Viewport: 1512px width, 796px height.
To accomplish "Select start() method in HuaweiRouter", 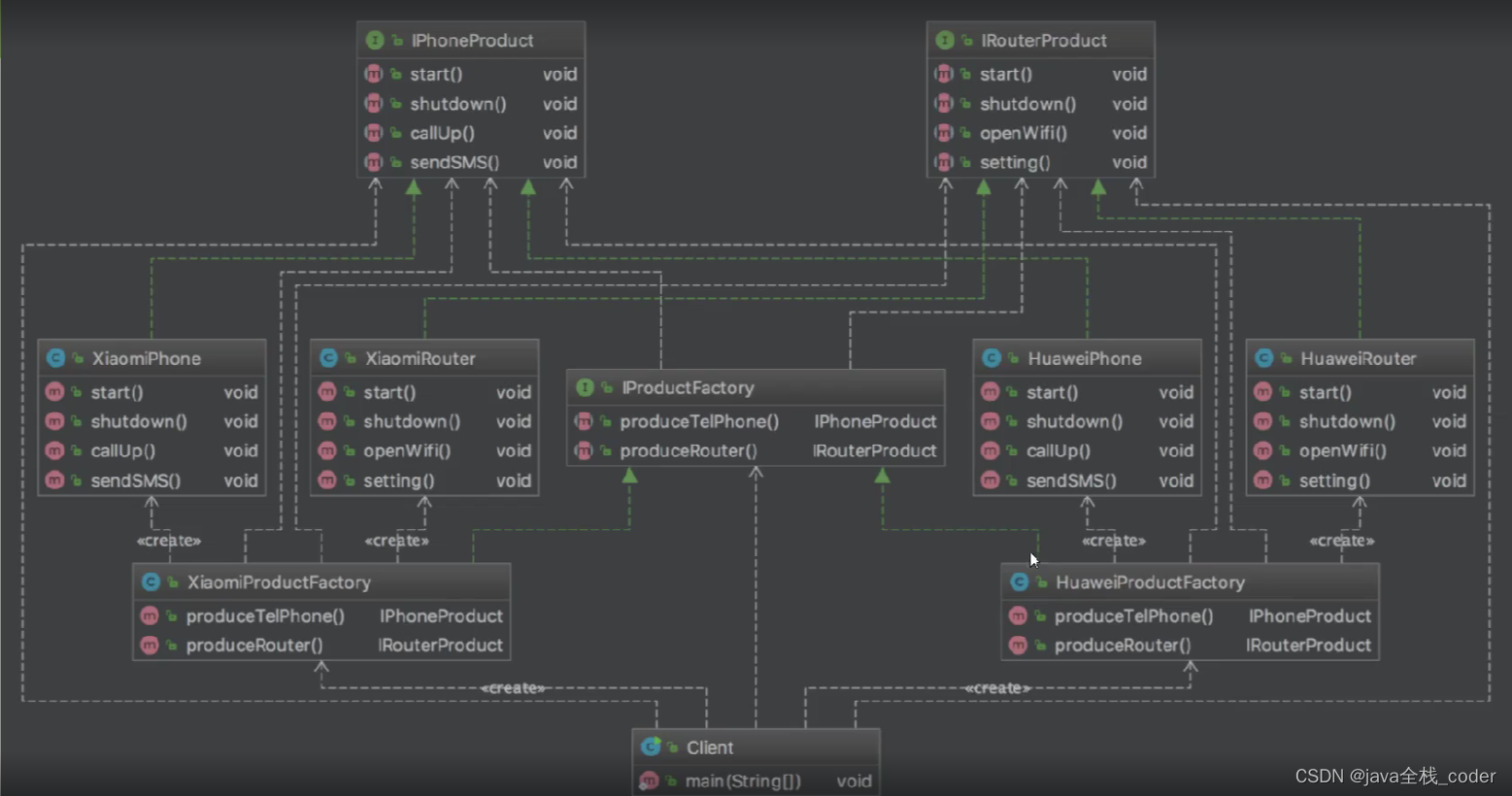I will point(1360,392).
